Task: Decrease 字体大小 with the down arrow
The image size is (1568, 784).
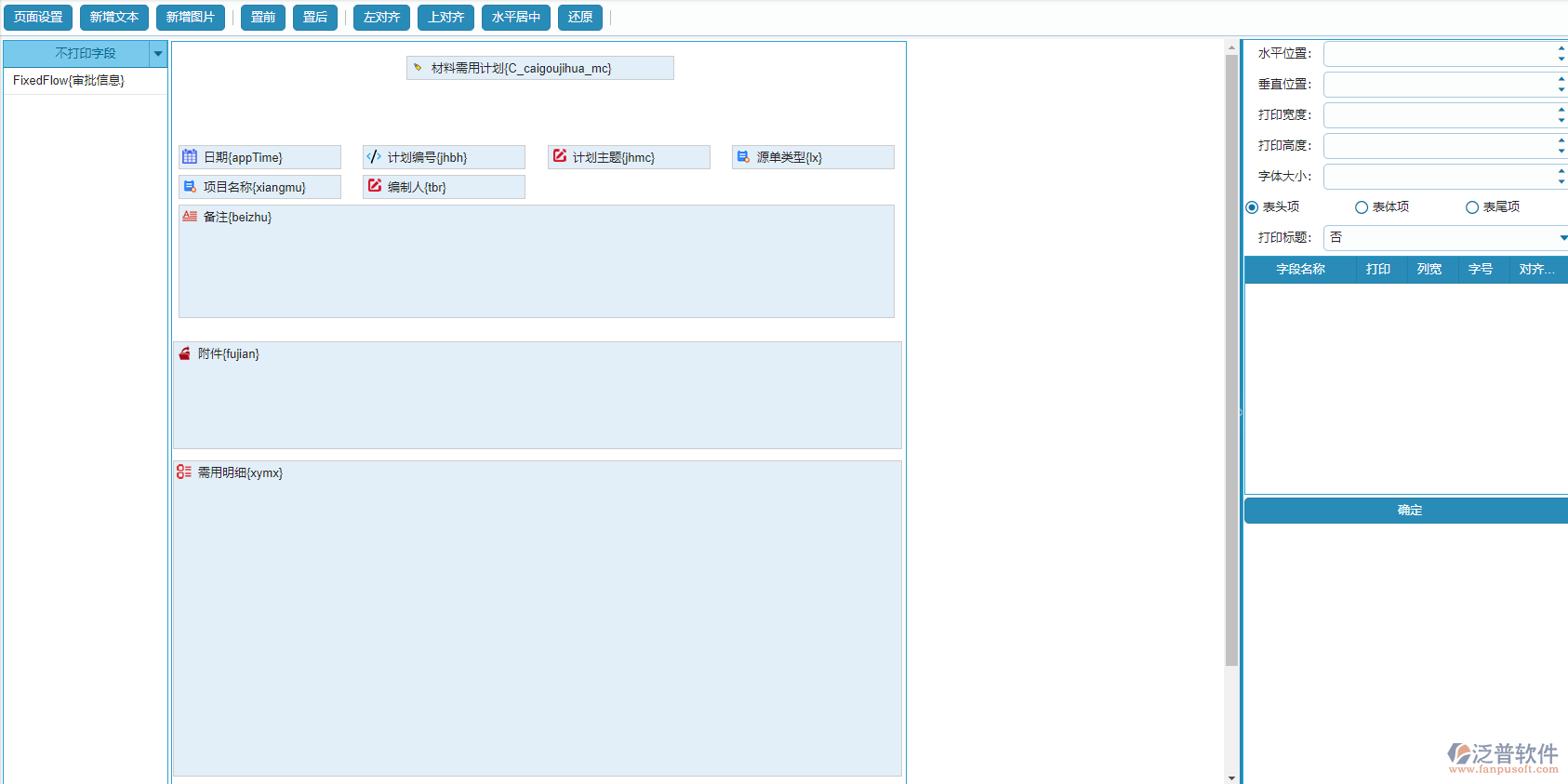Action: 1561,182
